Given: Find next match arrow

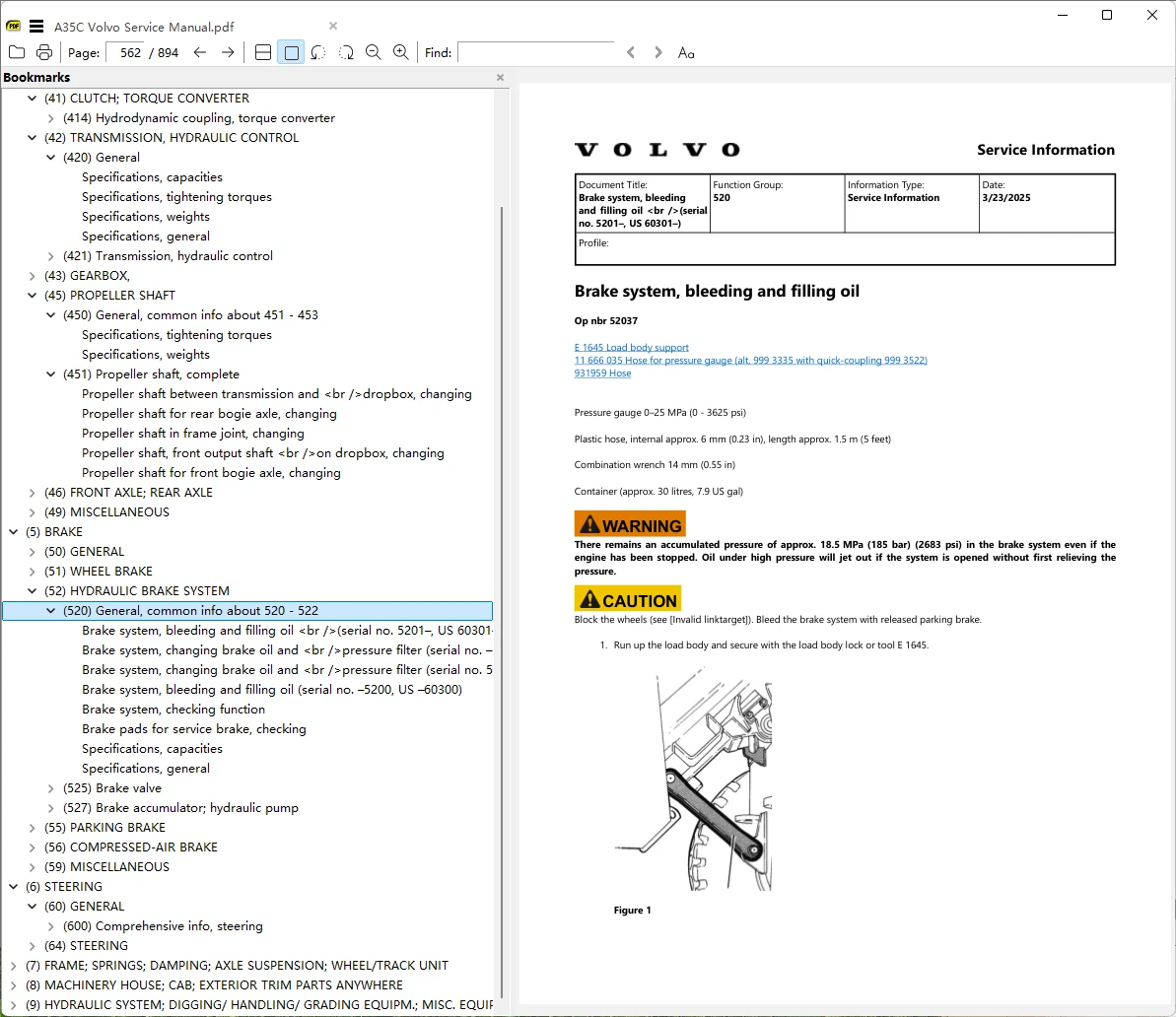Looking at the screenshot, I should 657,52.
